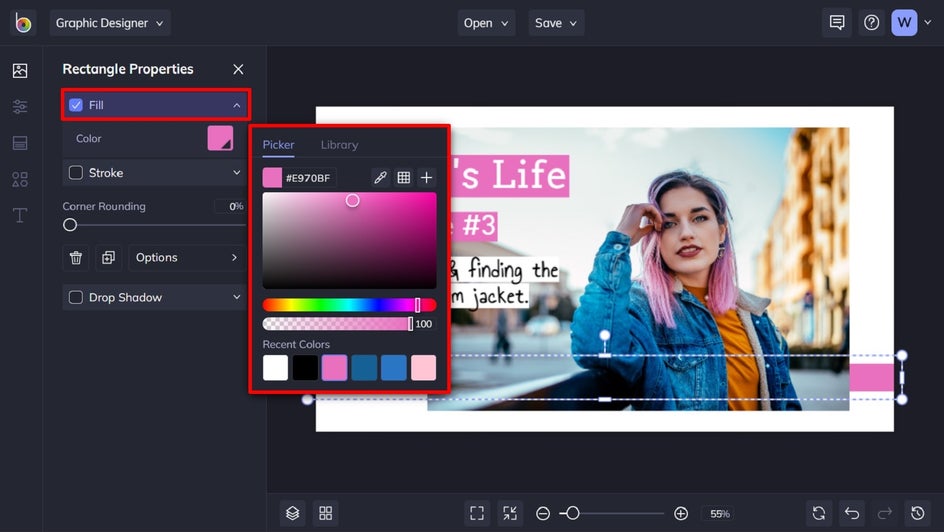Expand the Stroke section chevron
Image resolution: width=944 pixels, height=532 pixels.
pos(237,173)
